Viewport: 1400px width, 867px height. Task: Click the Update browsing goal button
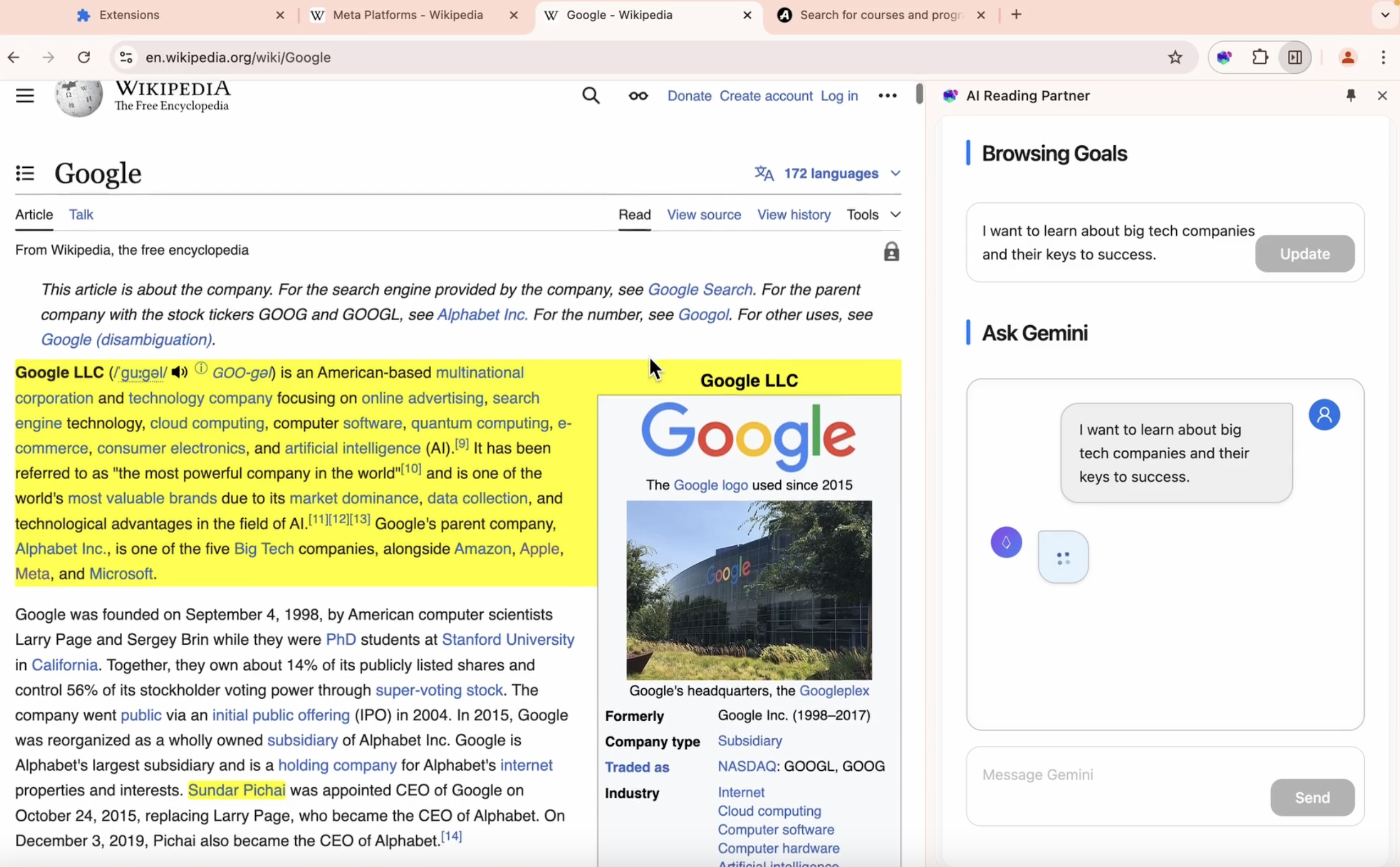pos(1304,254)
